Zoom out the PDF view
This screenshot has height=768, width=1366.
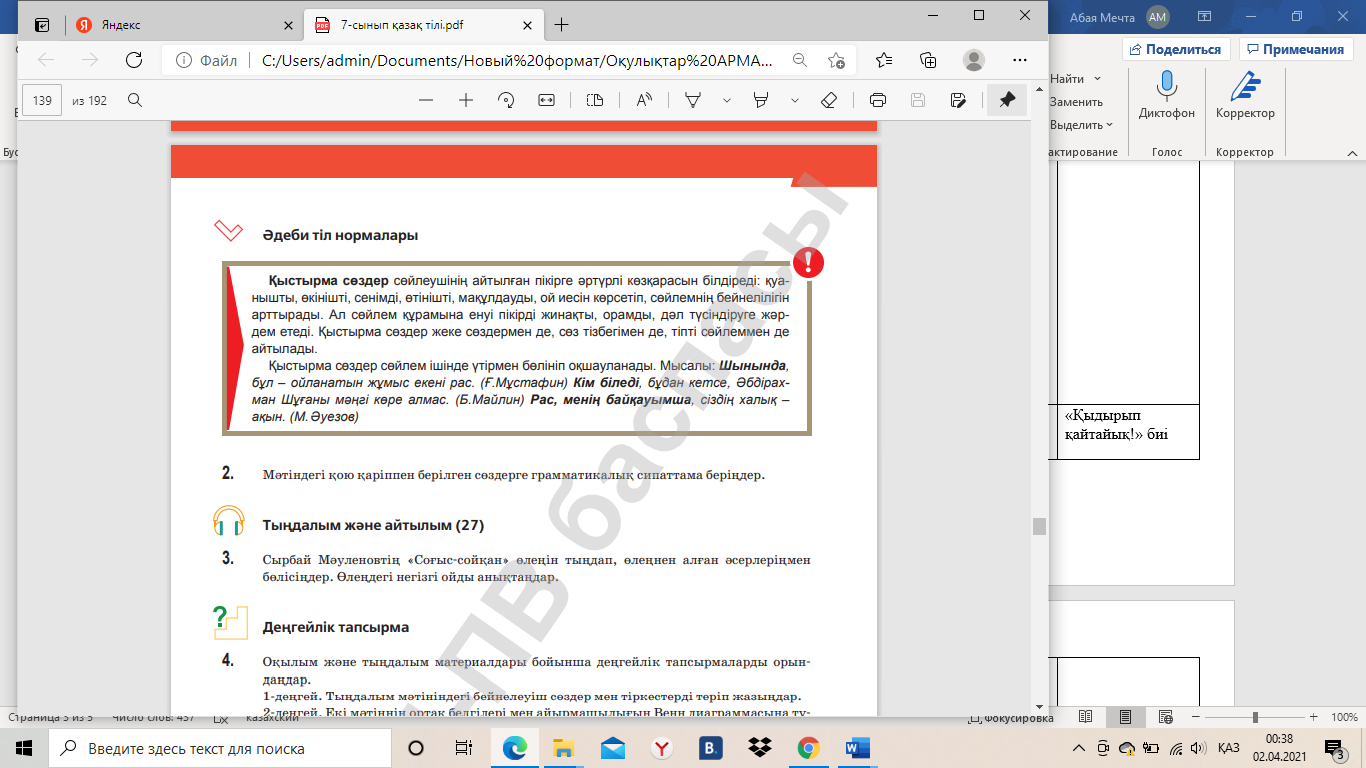click(426, 100)
